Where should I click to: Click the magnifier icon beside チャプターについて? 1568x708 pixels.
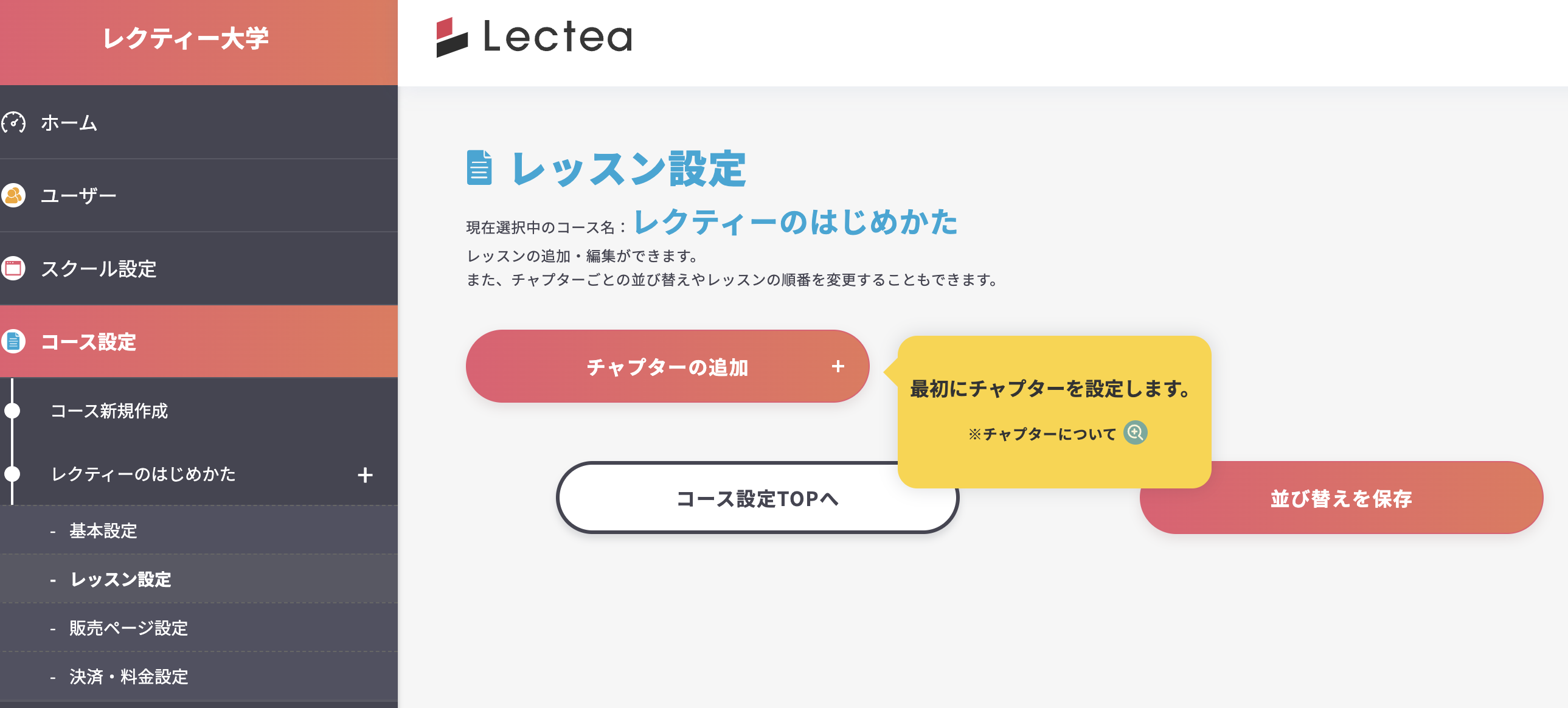point(1134,433)
